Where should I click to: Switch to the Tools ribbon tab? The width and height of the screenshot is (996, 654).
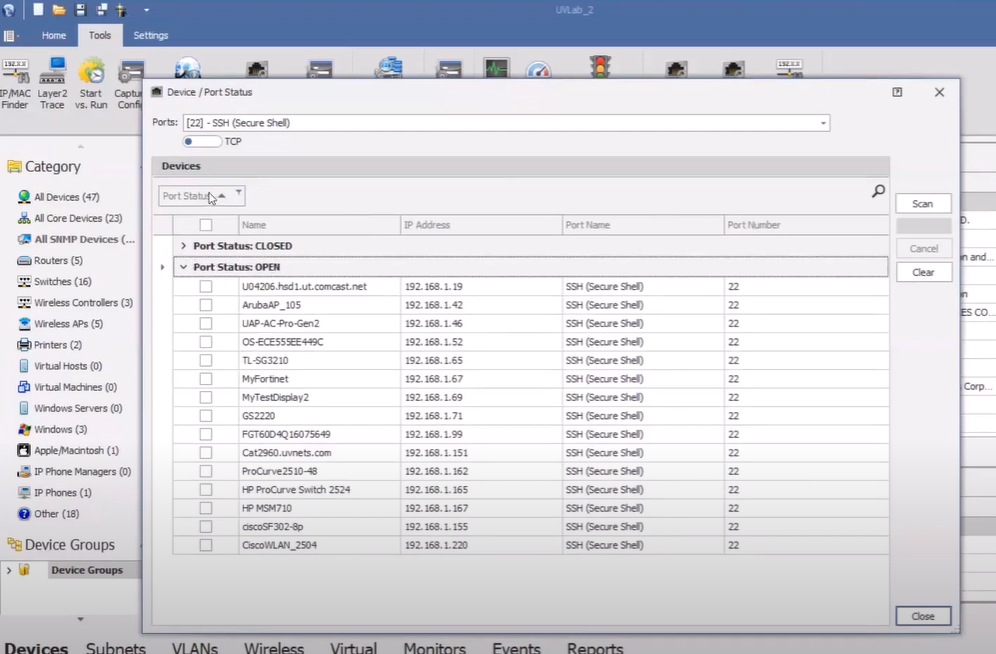(100, 36)
